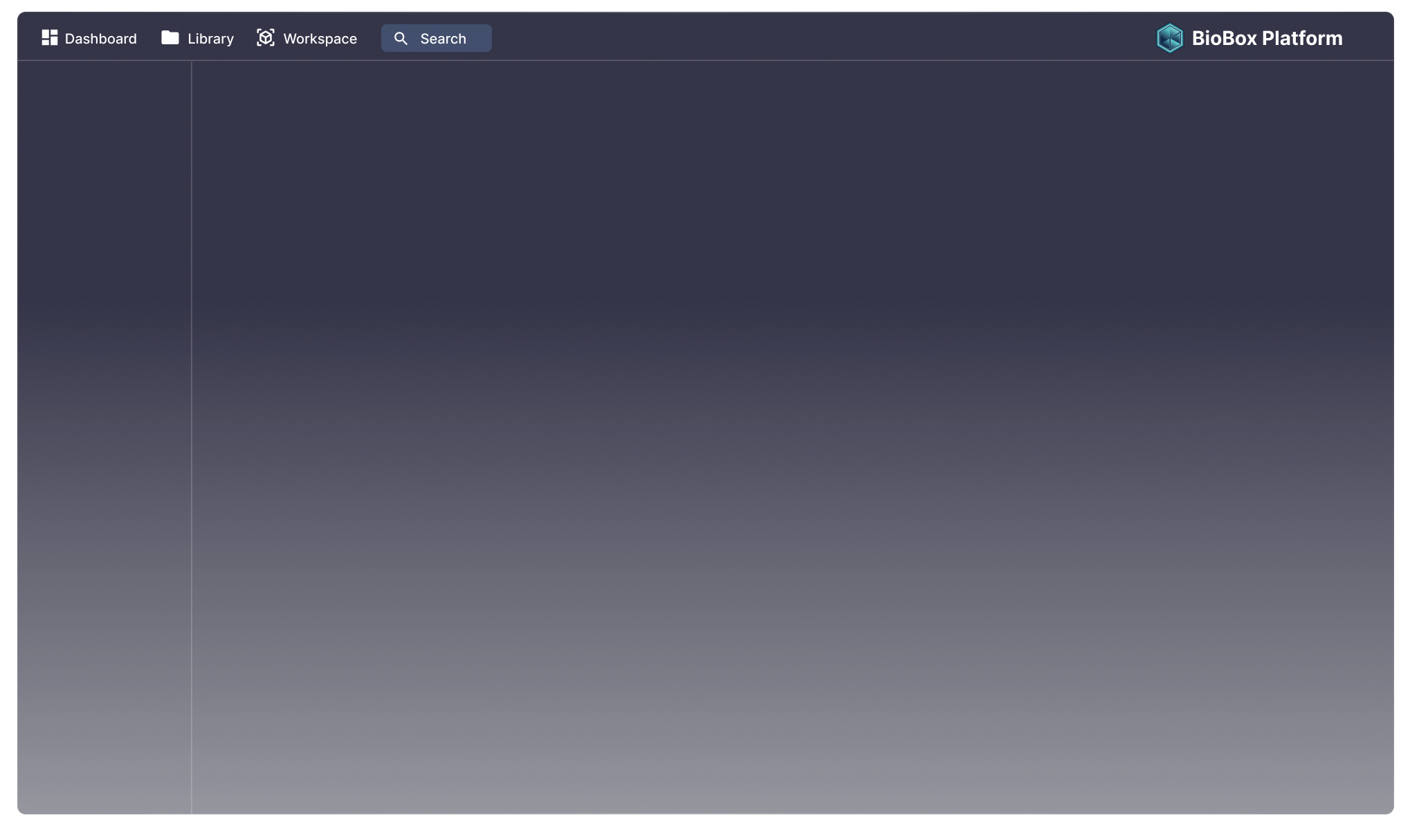This screenshot has height=840, width=1410.
Task: Click the word BioBox in header
Action: [1224, 38]
